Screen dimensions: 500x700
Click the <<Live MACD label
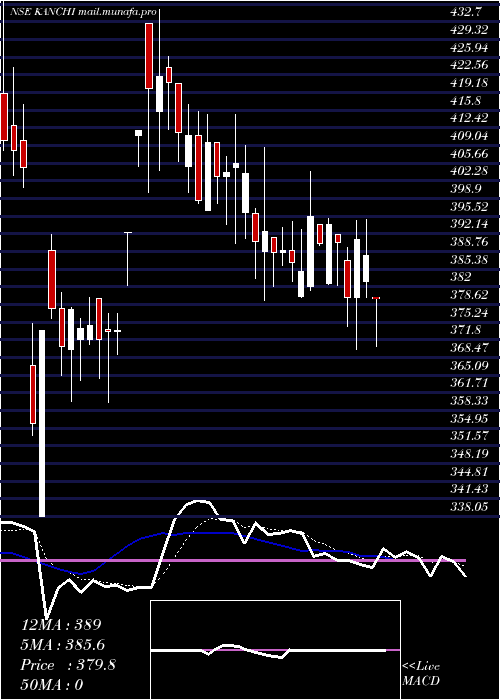point(421,674)
